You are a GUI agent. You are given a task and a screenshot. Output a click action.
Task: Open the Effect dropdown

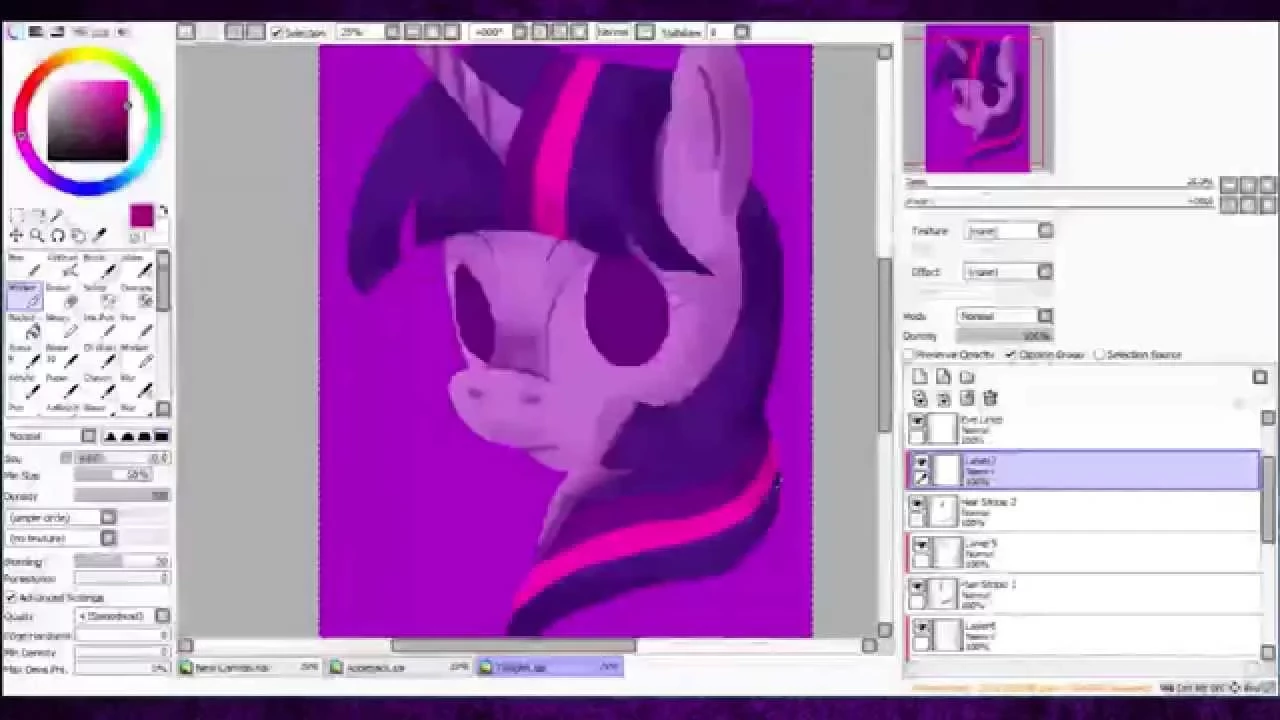point(1010,272)
